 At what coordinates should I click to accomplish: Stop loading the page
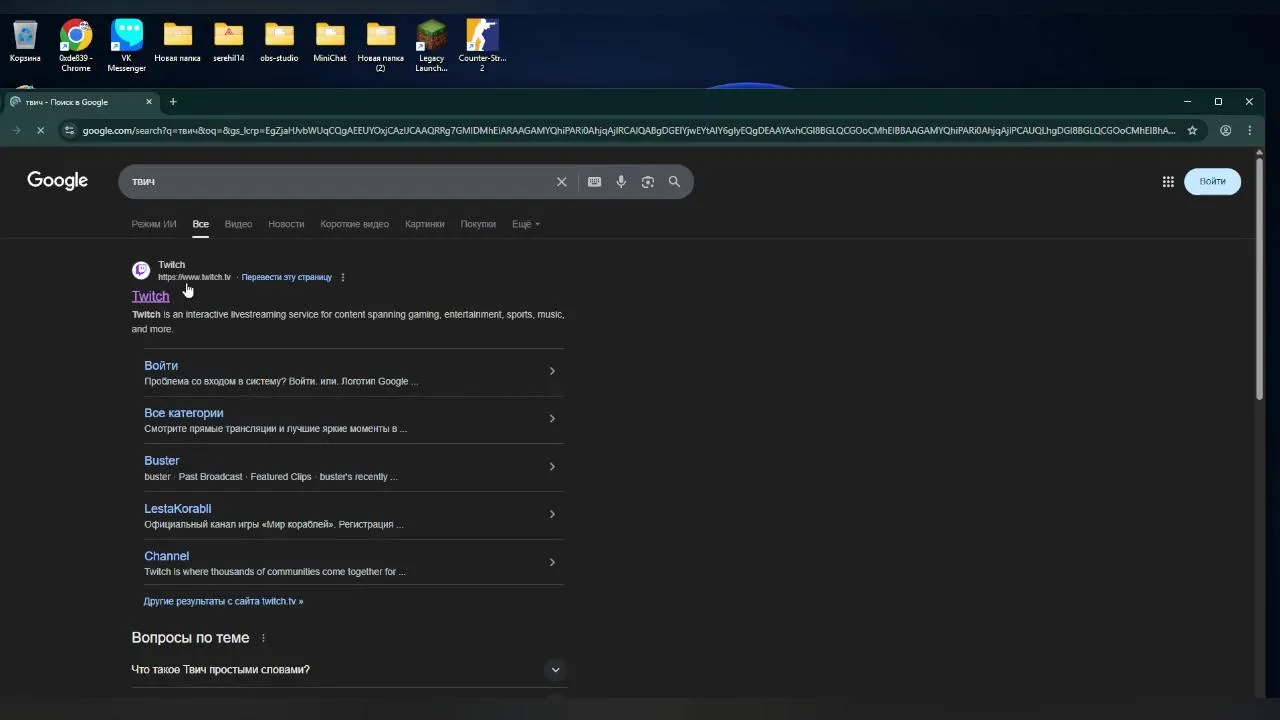(40, 130)
